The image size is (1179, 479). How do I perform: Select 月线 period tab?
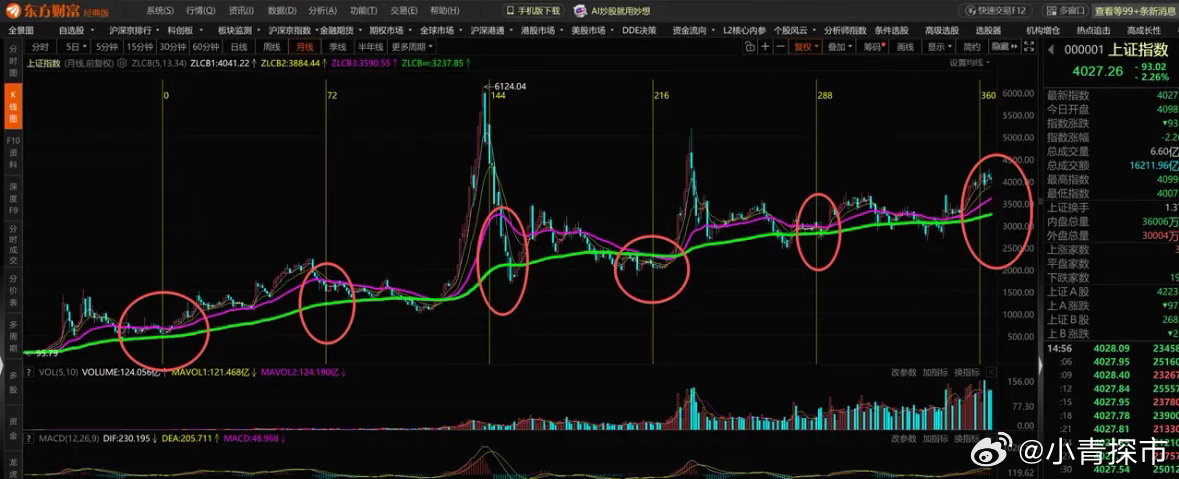pos(303,47)
